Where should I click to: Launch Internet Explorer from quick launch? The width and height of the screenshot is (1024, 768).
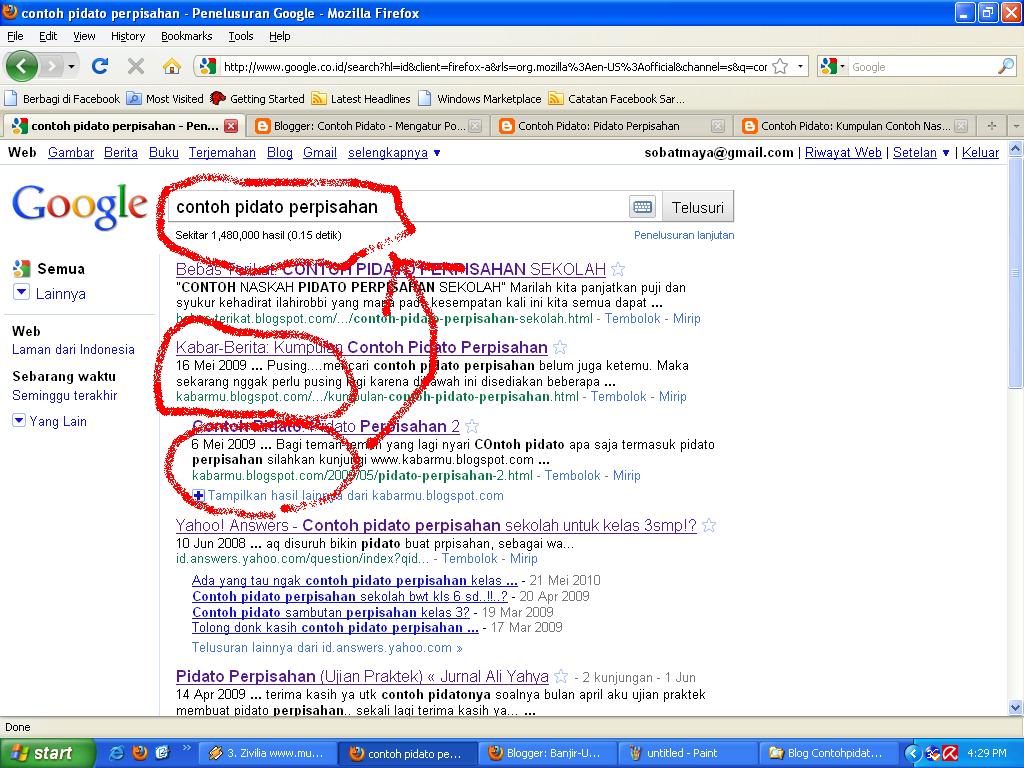(117, 753)
